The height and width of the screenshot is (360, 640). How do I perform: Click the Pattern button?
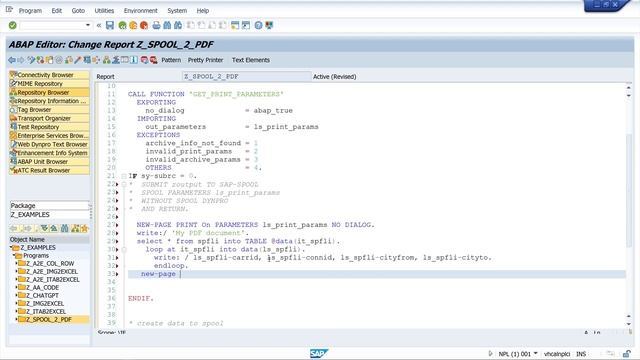pyautogui.click(x=171, y=60)
